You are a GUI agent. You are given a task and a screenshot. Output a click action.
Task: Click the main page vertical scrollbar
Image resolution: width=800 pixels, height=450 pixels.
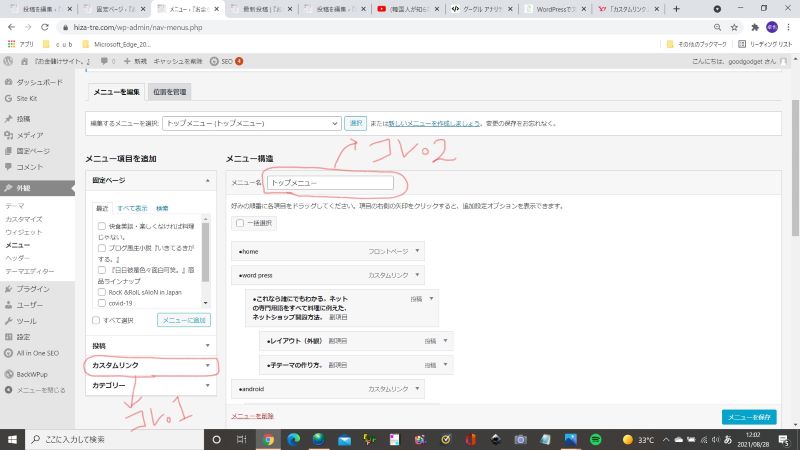click(795, 168)
